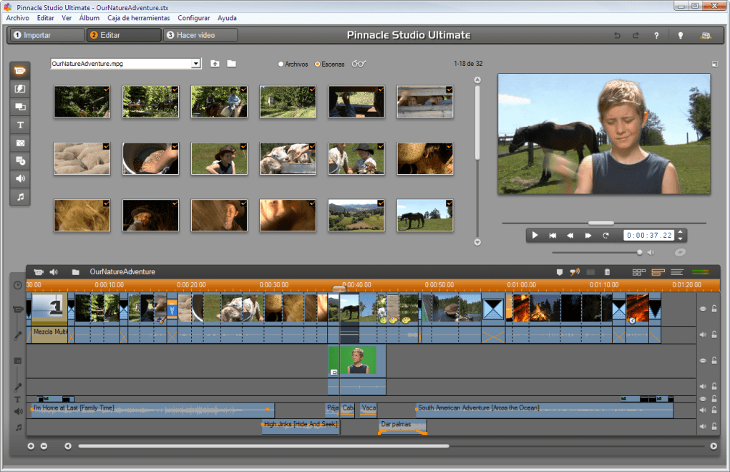The height and width of the screenshot is (472, 730).
Task: Select the Escenas radio button
Action: pos(317,64)
